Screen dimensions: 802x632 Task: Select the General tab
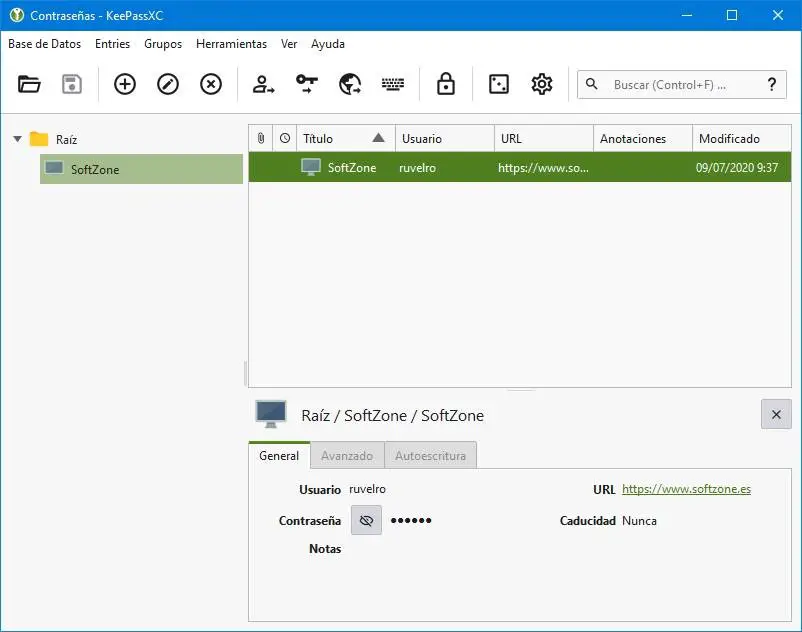[x=279, y=455]
